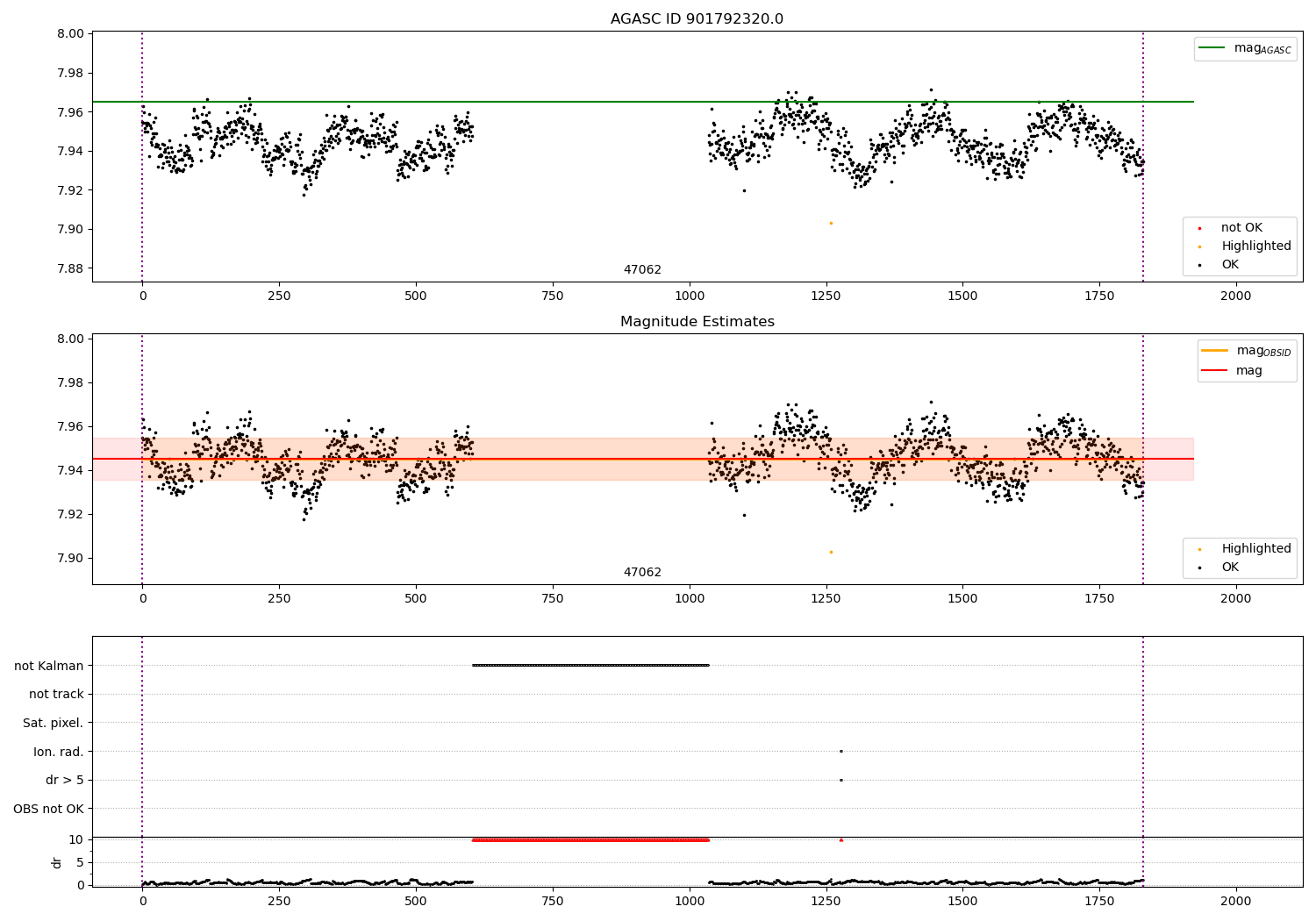
Task: Click the orange highlighted point in the middle plot
Action: tap(831, 552)
